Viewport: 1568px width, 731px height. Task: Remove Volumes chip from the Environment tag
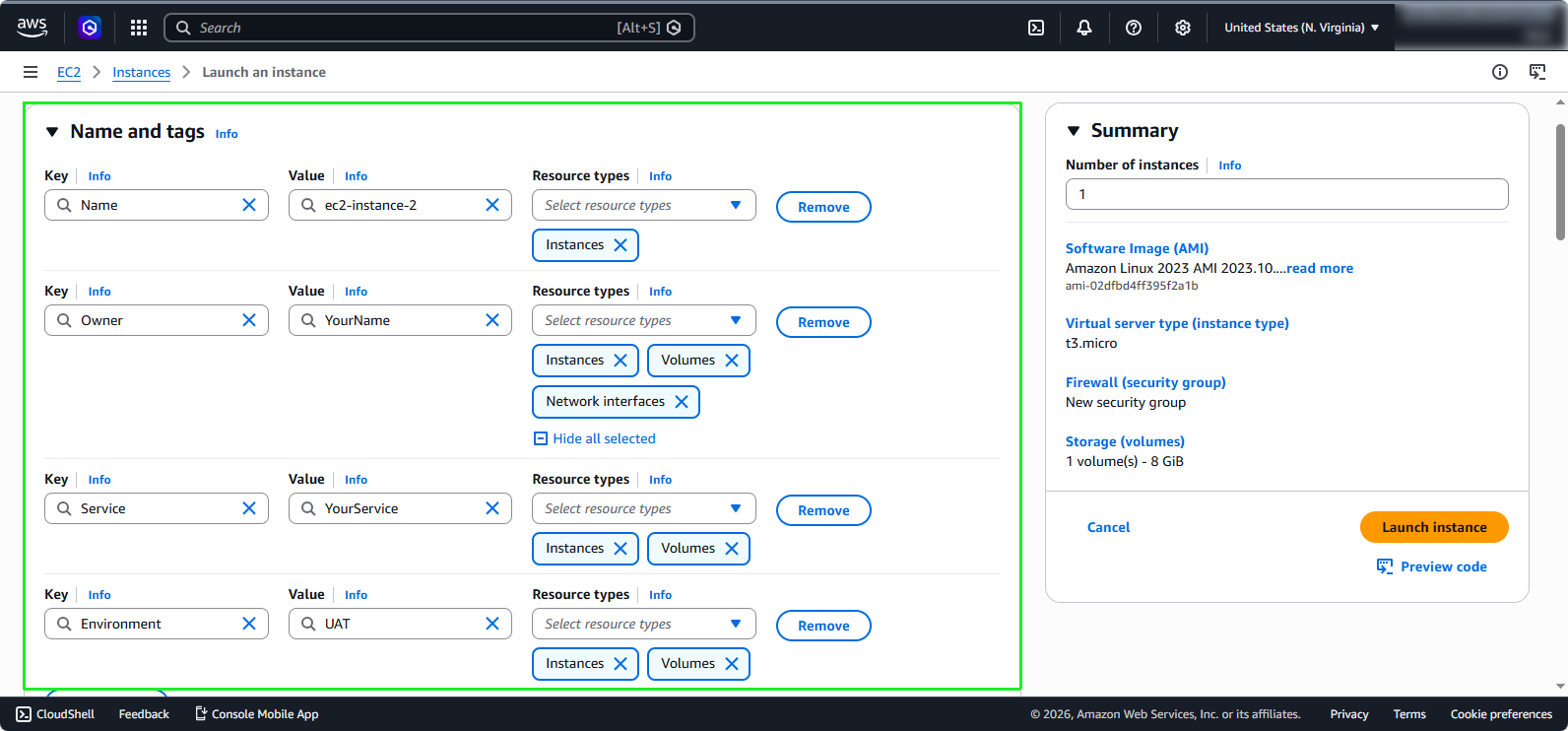tap(732, 664)
